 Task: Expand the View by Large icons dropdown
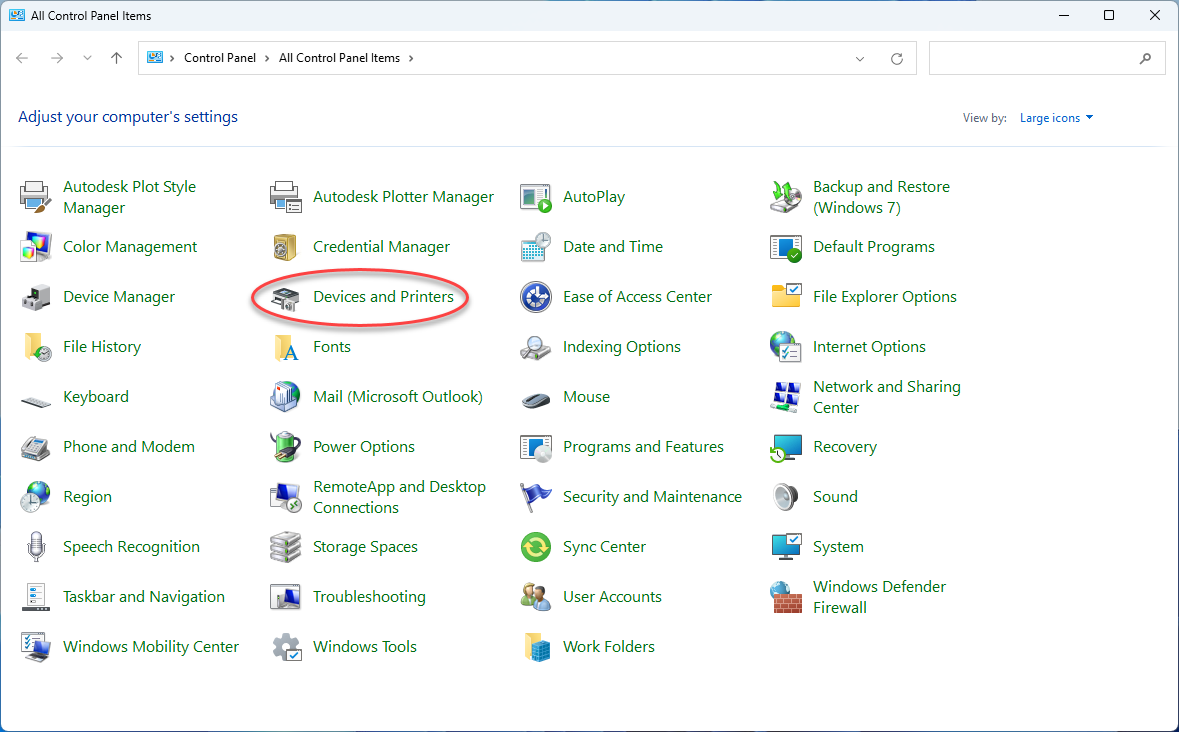pos(1056,118)
